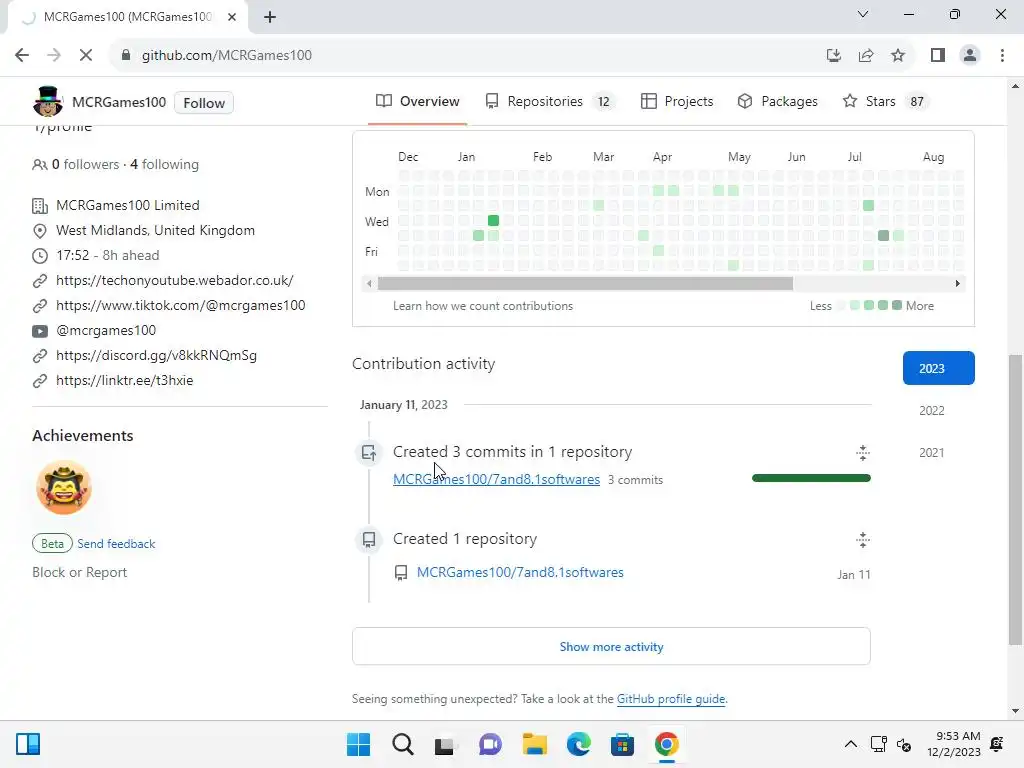Click the graph scroll right arrow
The image size is (1024, 768).
[957, 283]
